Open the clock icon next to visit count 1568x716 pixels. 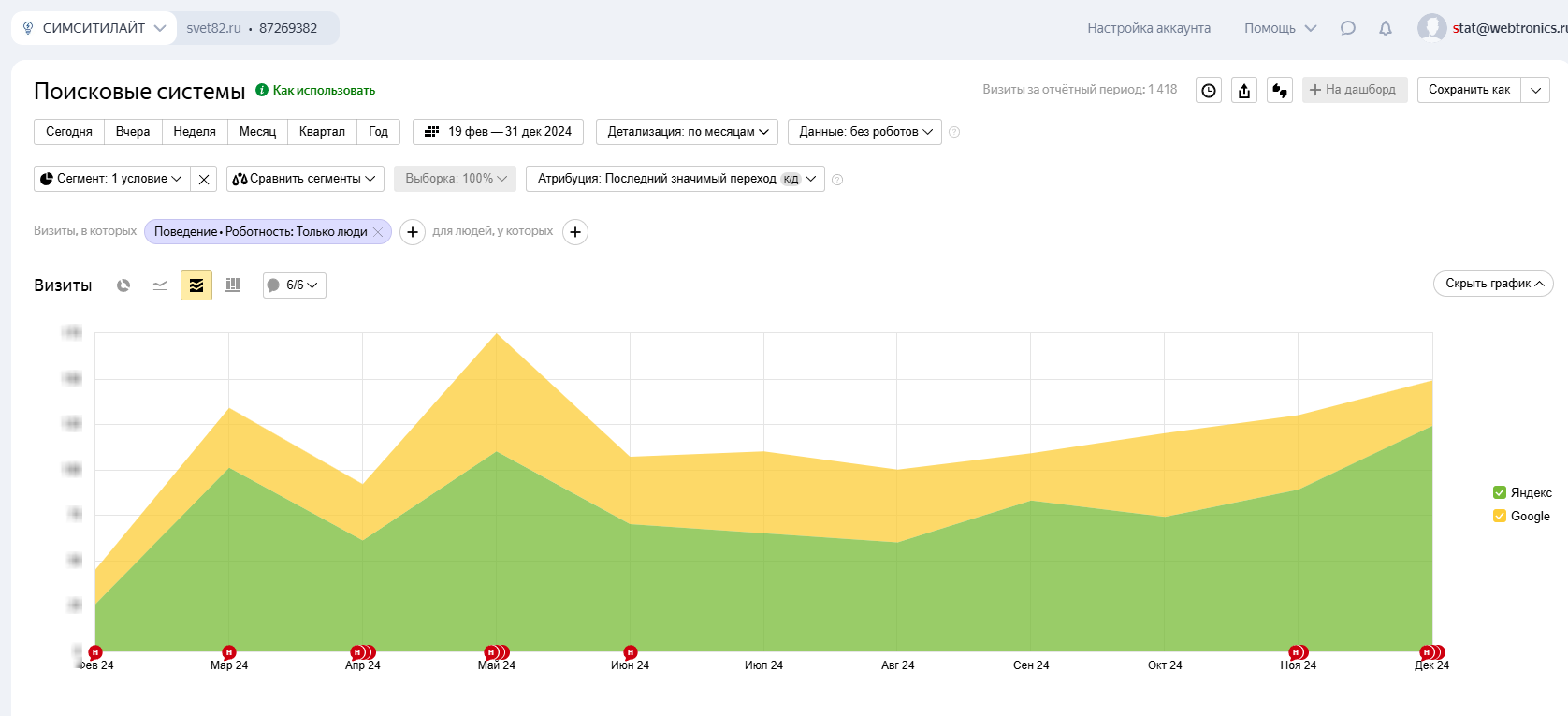(1209, 91)
